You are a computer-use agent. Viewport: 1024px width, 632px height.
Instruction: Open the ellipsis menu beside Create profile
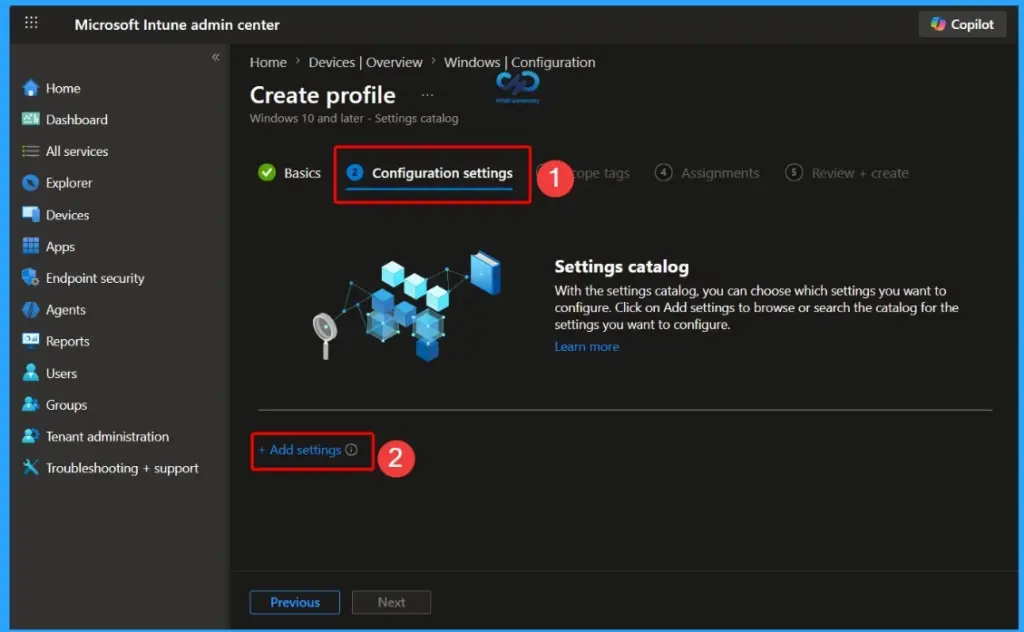(x=427, y=95)
